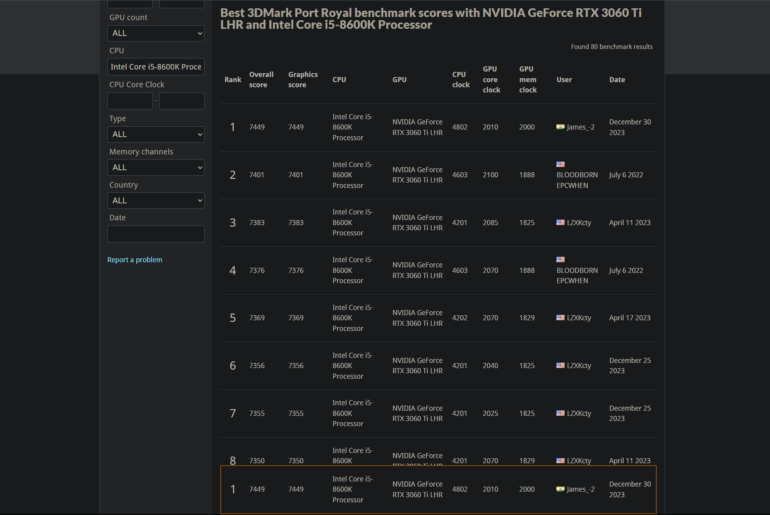The image size is (770, 515).
Task: Open the Country filter dropdown
Action: pos(156,200)
